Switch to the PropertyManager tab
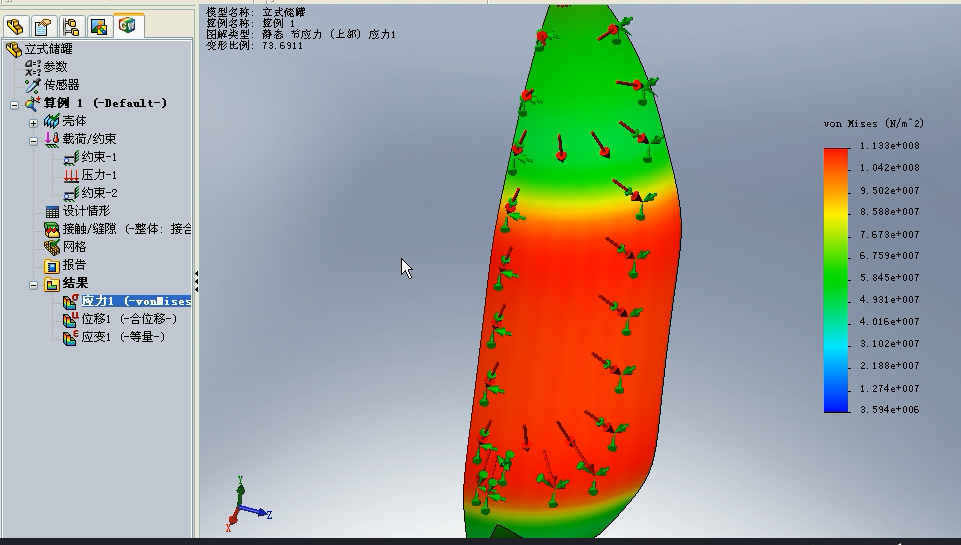961x545 pixels. tap(43, 26)
